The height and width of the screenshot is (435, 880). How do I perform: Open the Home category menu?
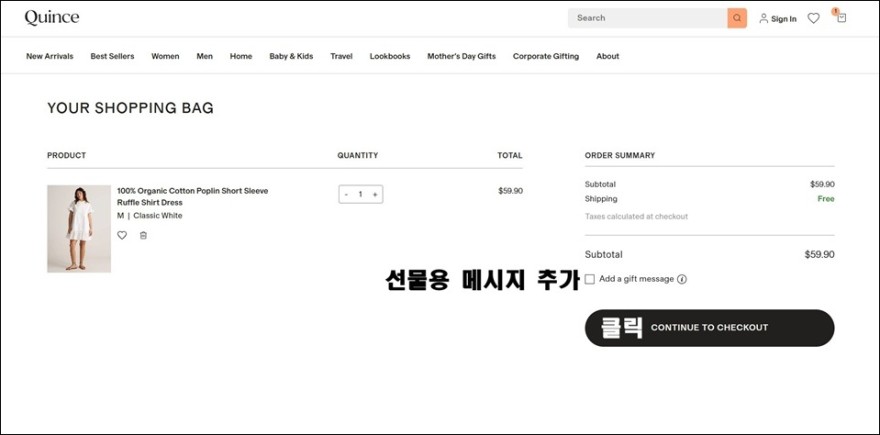click(x=241, y=56)
